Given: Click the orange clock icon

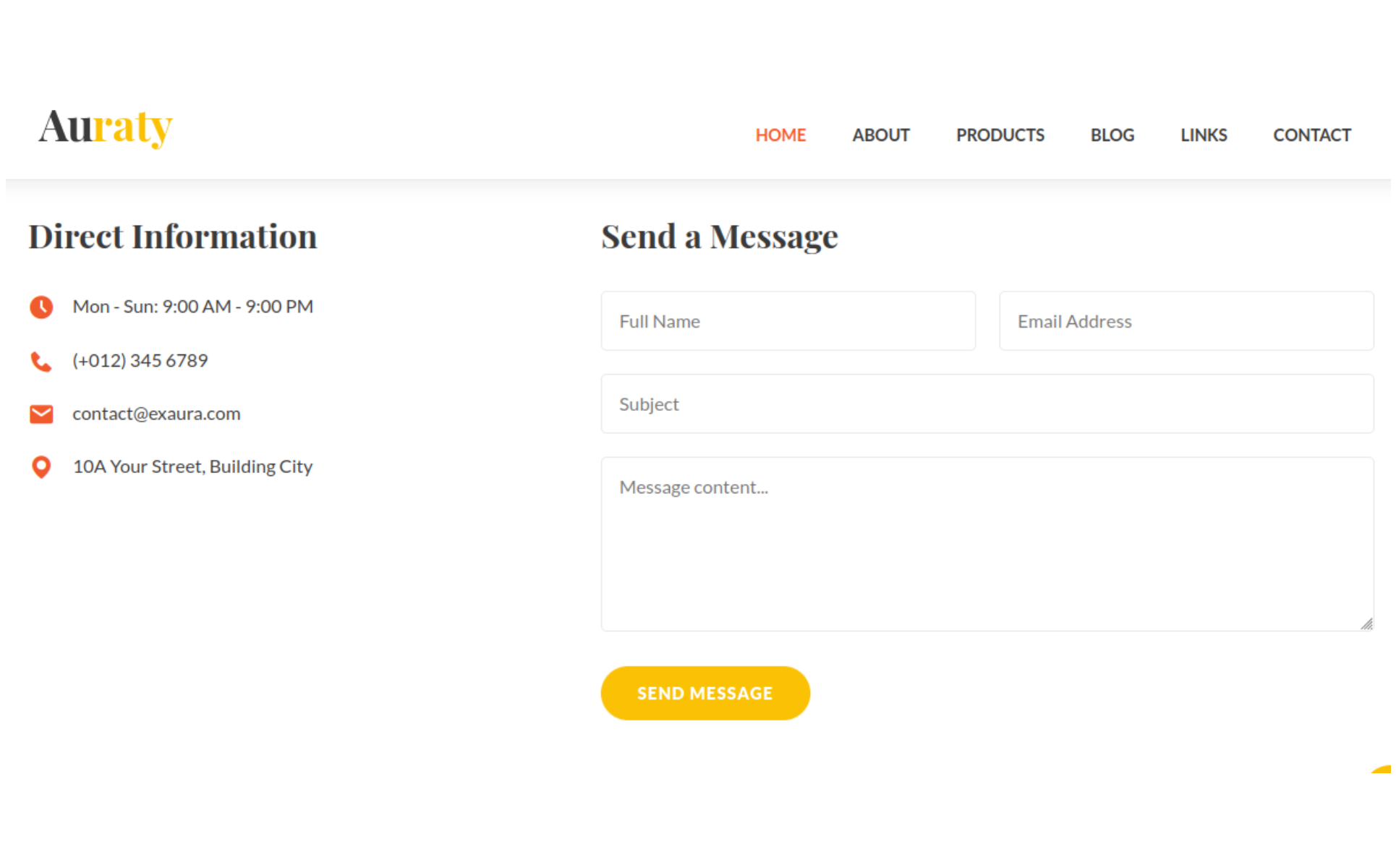Looking at the screenshot, I should pyautogui.click(x=41, y=307).
